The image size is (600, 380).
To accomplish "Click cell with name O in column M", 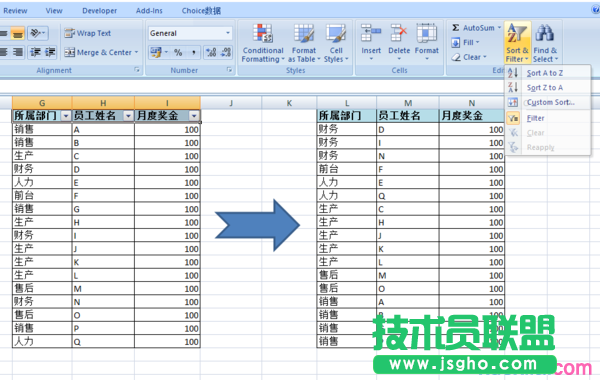I will pos(408,289).
